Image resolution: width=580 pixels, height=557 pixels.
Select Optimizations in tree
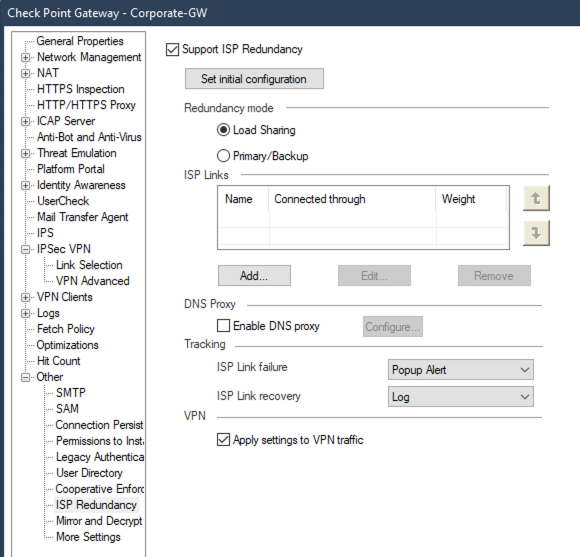coord(67,345)
